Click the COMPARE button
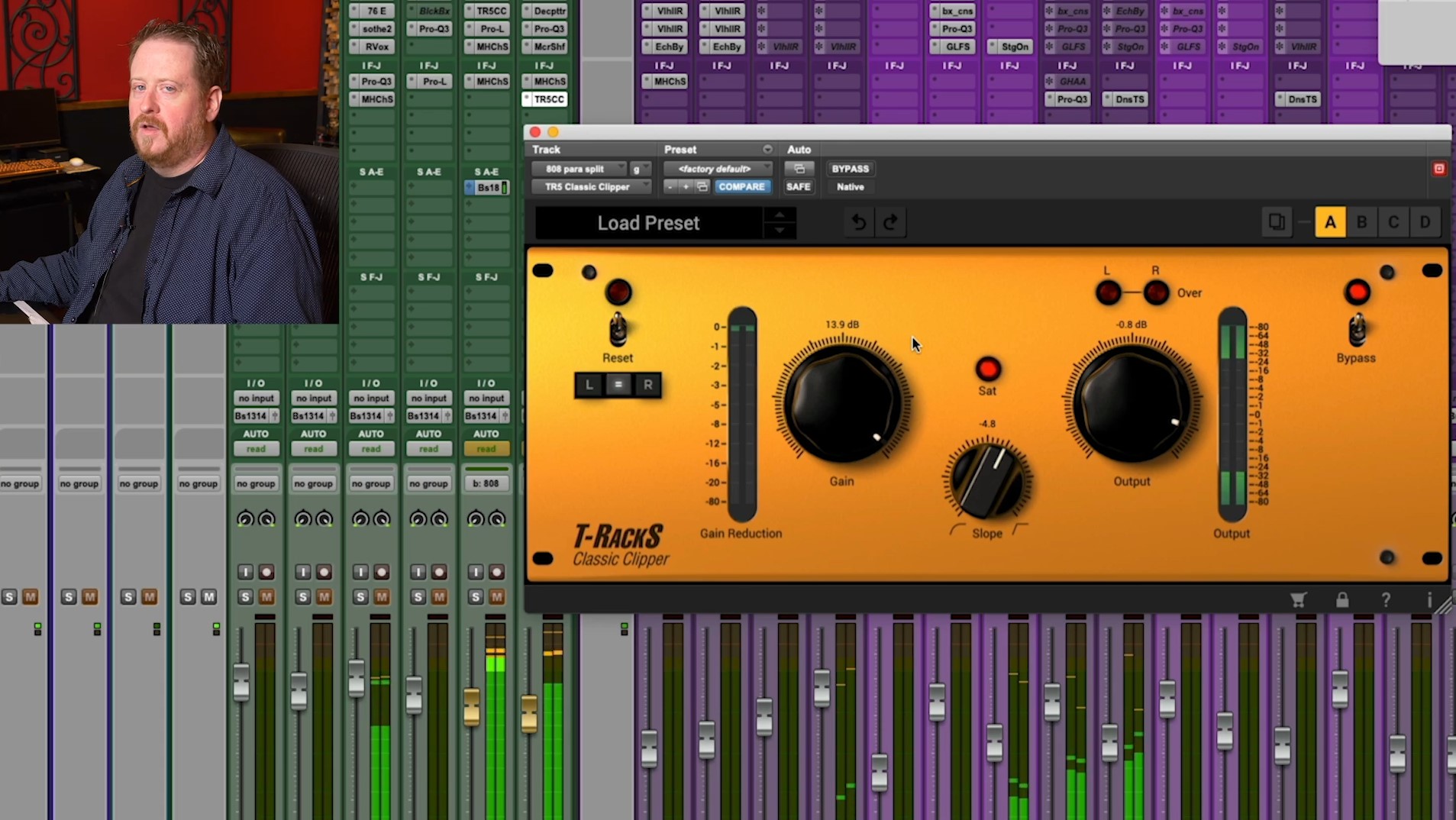The height and width of the screenshot is (820, 1456). coord(741,187)
